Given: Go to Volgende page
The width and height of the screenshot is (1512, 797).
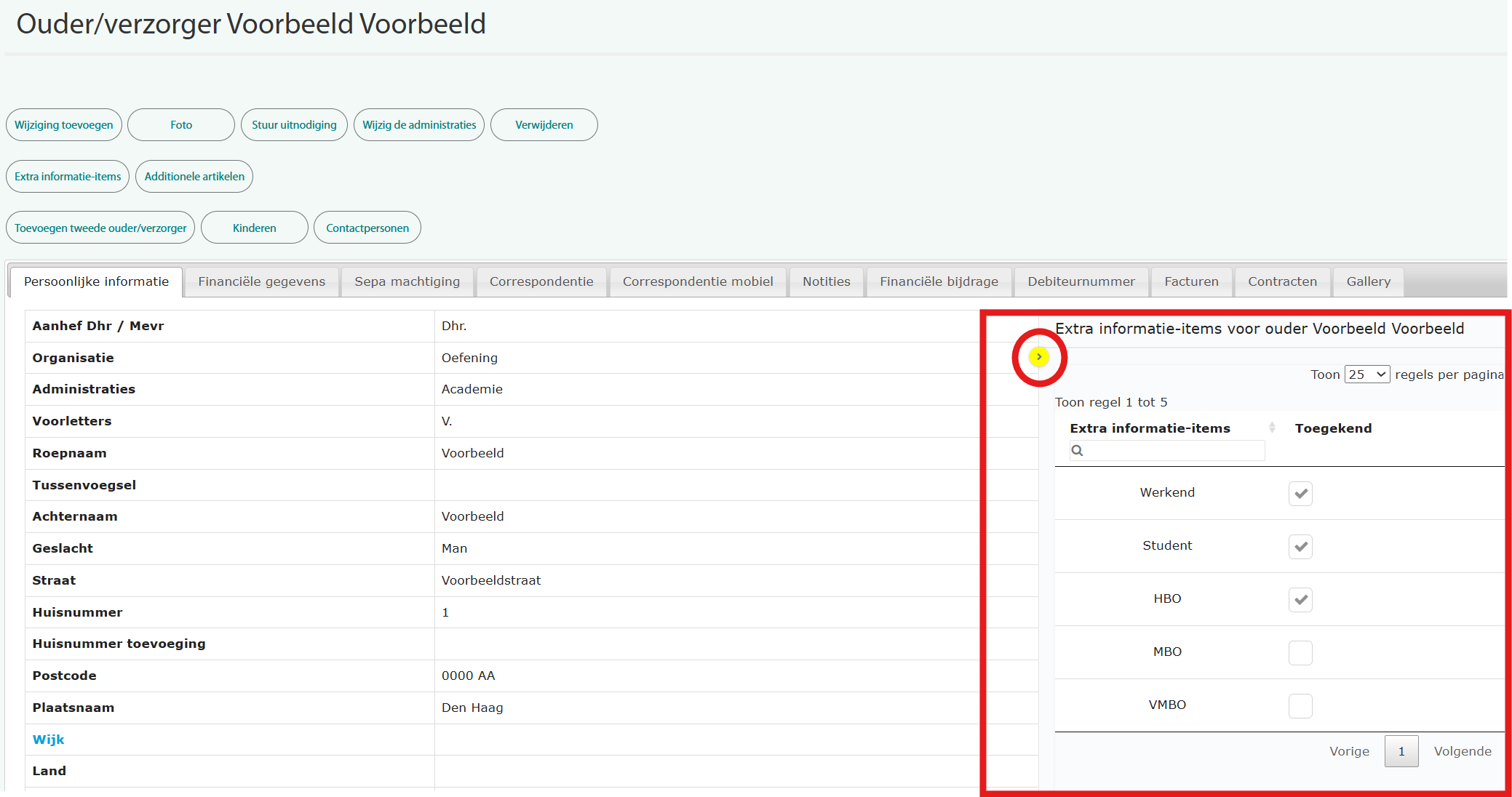Looking at the screenshot, I should point(1462,751).
